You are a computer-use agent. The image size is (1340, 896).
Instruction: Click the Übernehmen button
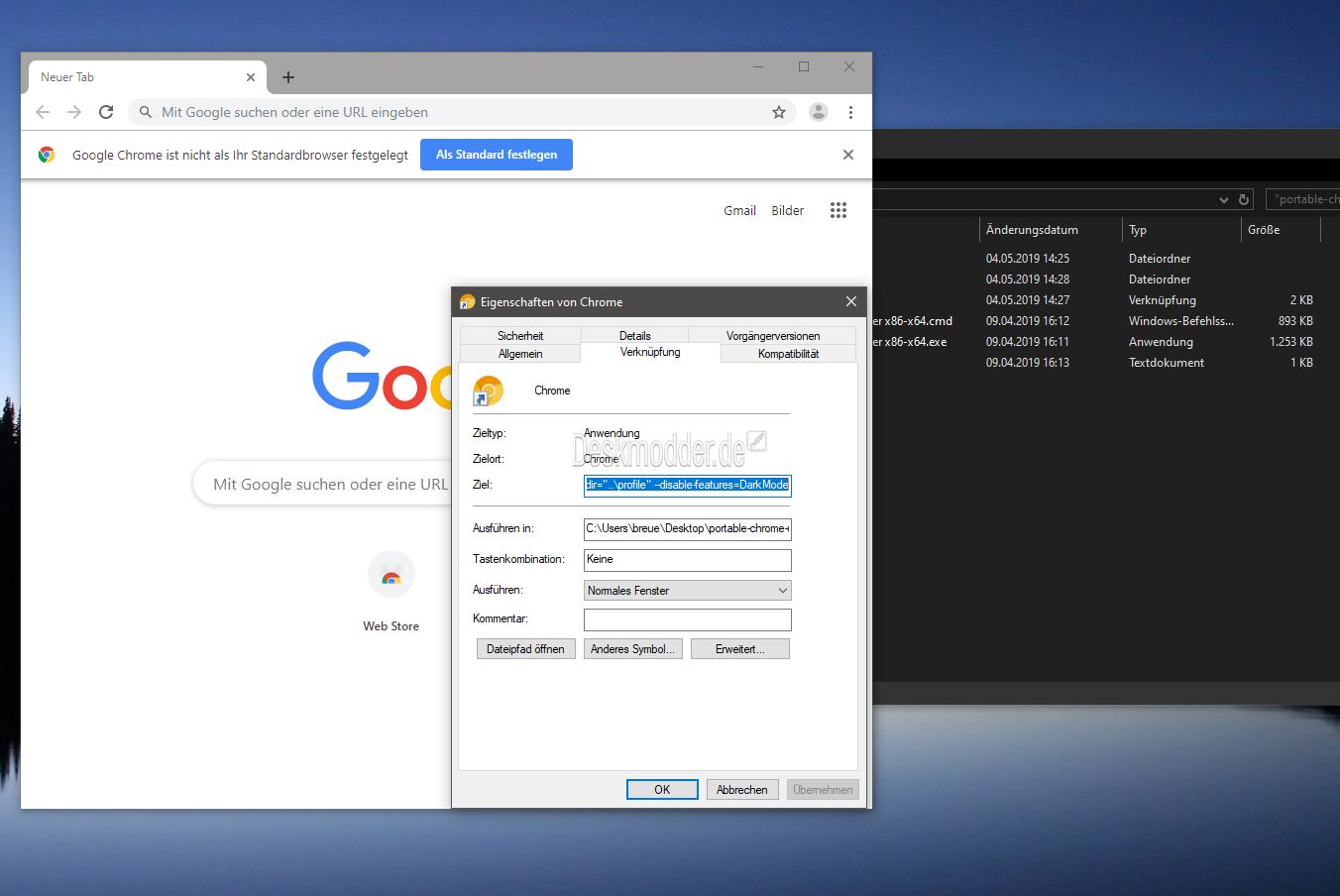click(x=823, y=790)
